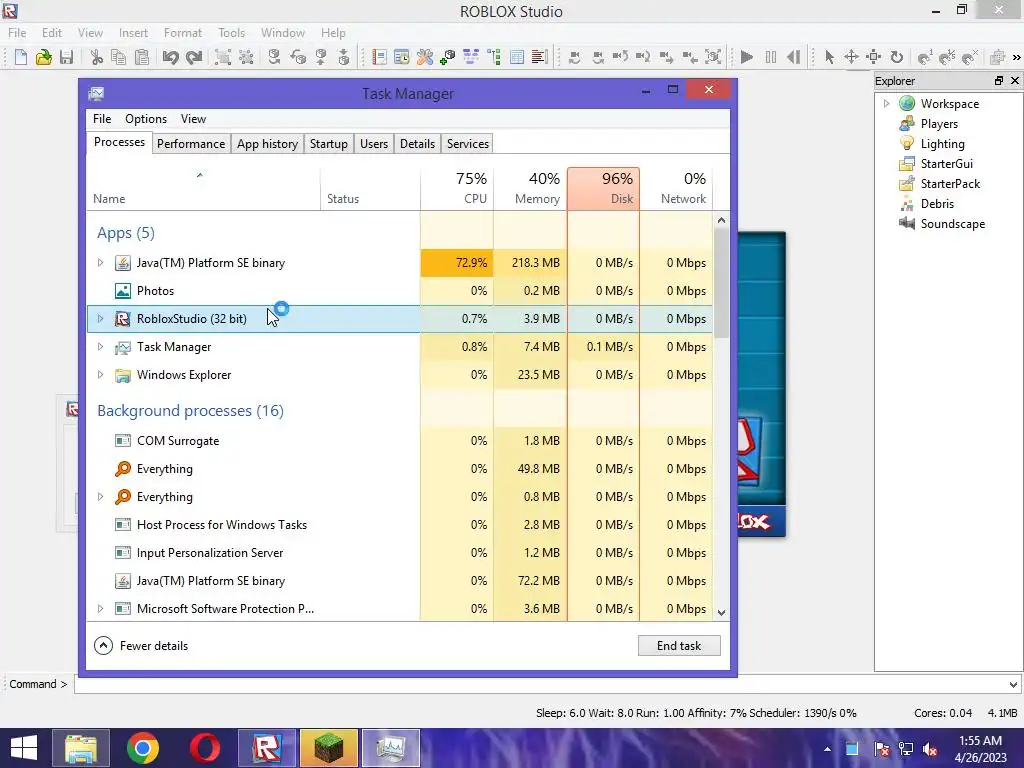The width and height of the screenshot is (1024, 768).
Task: Select the Photos app row
Action: point(400,291)
